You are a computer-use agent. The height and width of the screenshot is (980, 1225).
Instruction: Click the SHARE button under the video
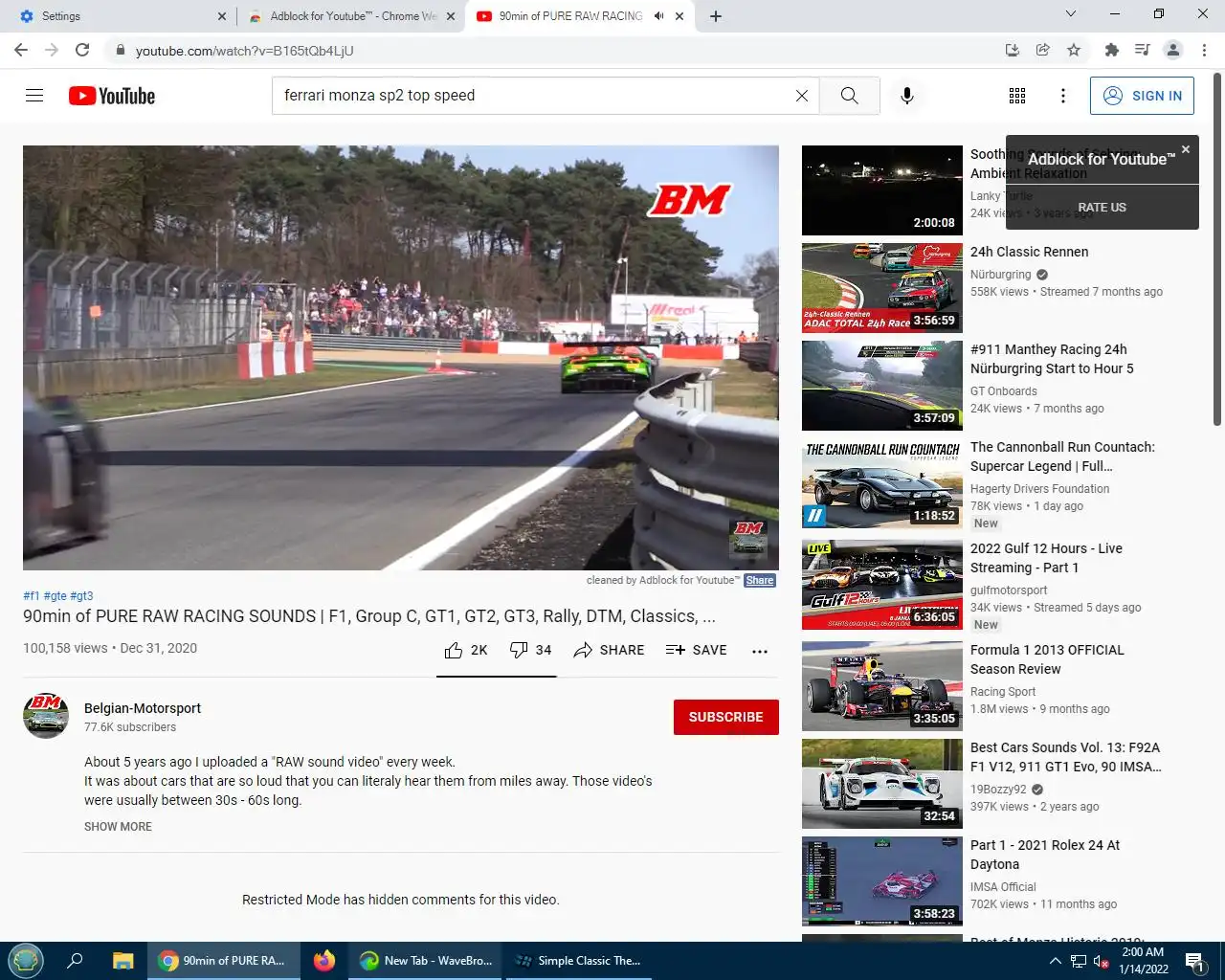click(x=609, y=650)
